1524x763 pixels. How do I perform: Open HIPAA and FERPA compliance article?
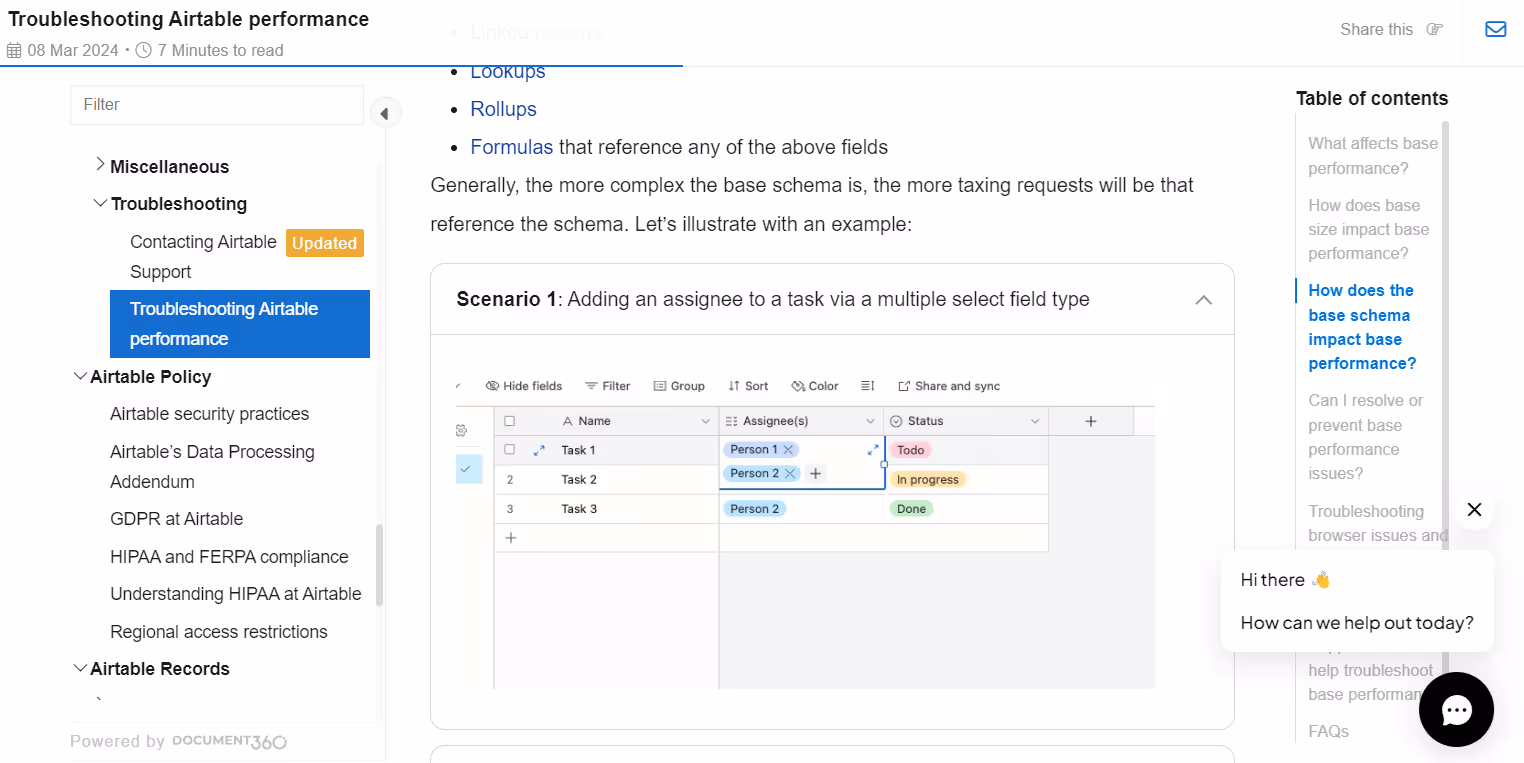229,557
